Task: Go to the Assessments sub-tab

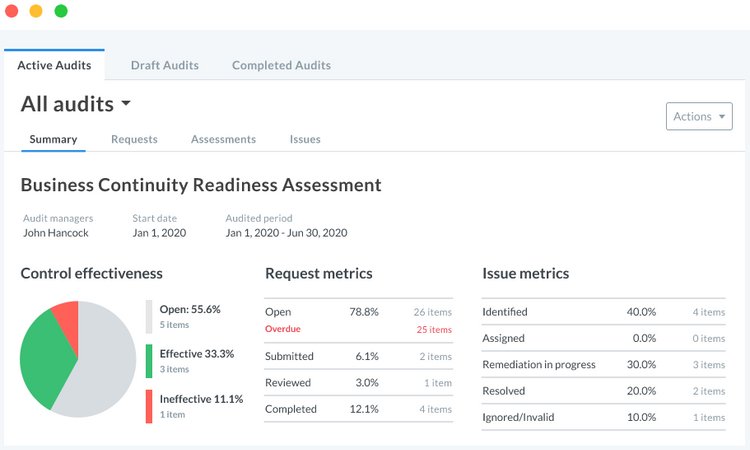Action: coord(223,139)
